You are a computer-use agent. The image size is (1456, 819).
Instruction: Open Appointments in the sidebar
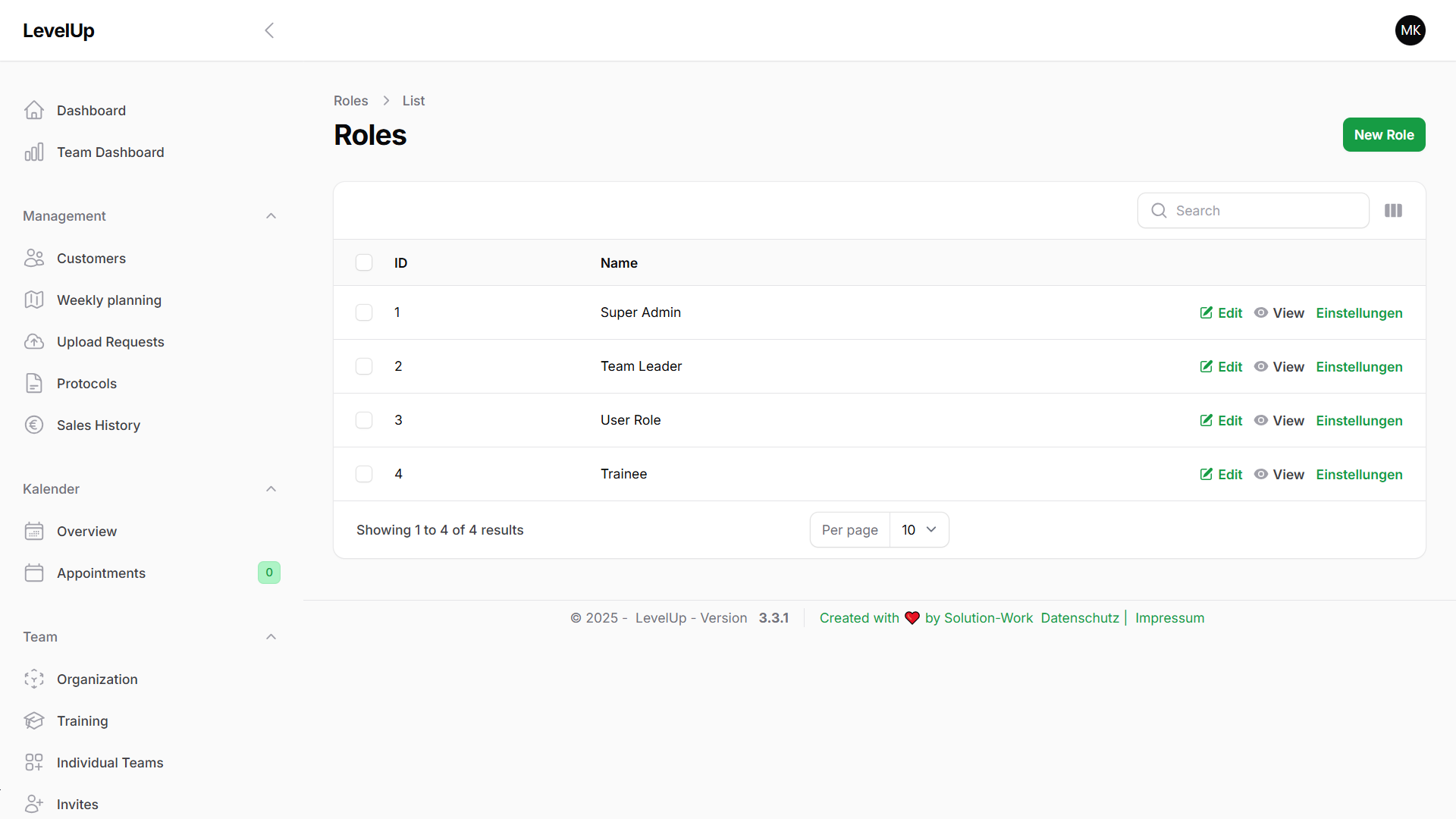tap(101, 573)
